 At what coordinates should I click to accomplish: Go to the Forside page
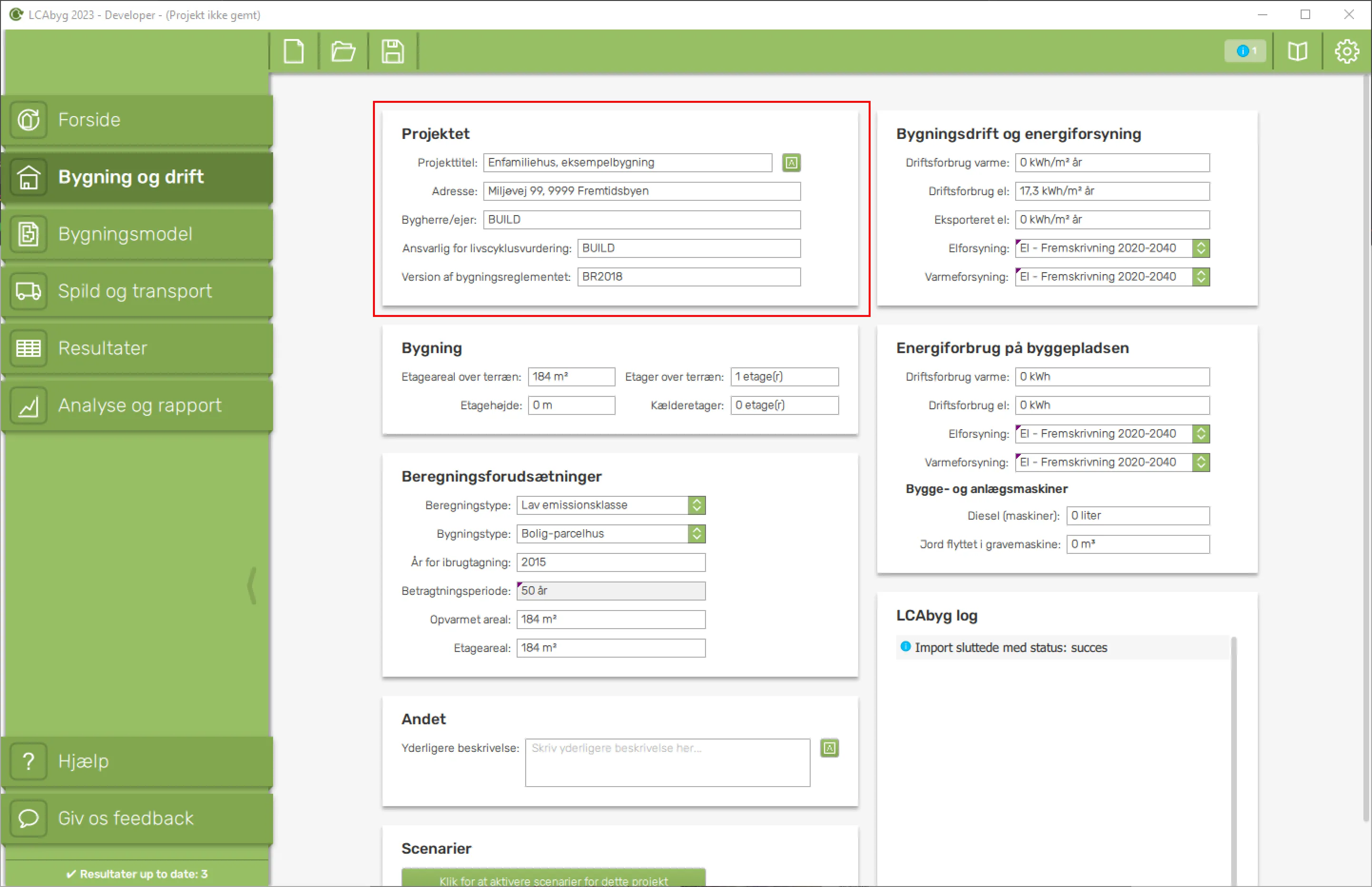137,120
